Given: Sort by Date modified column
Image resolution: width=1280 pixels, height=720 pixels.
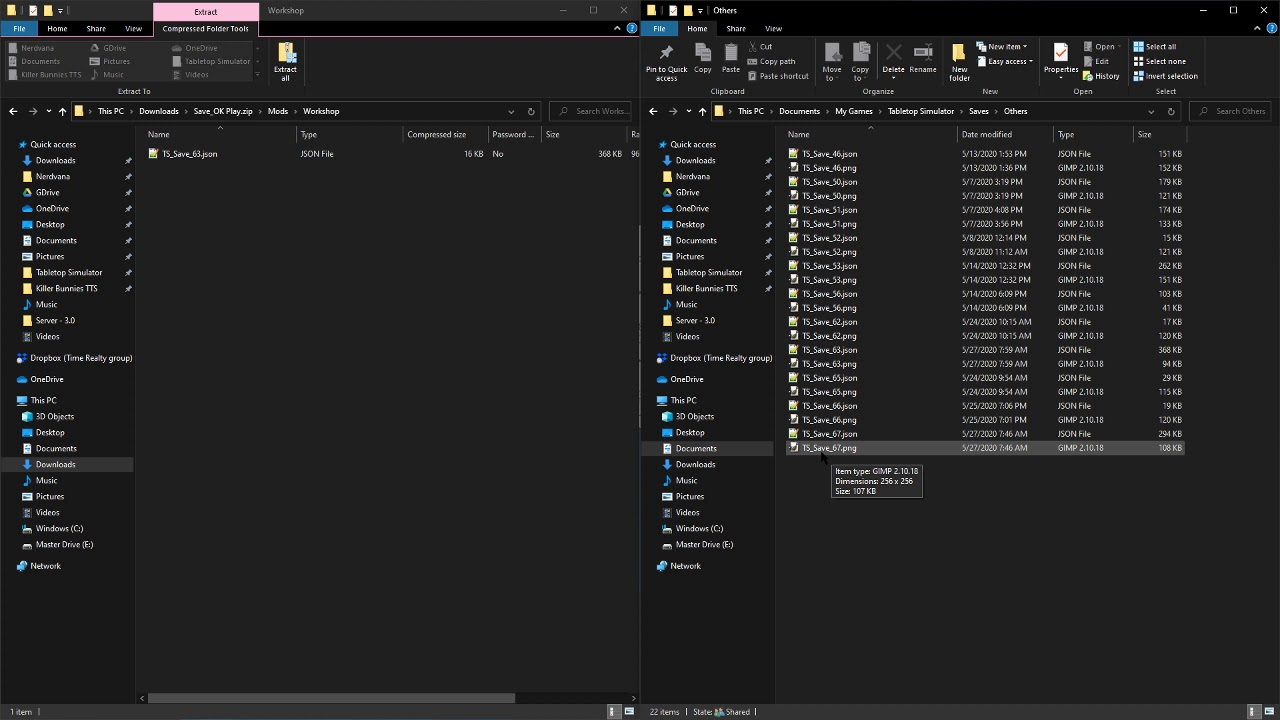Looking at the screenshot, I should [1005, 134].
